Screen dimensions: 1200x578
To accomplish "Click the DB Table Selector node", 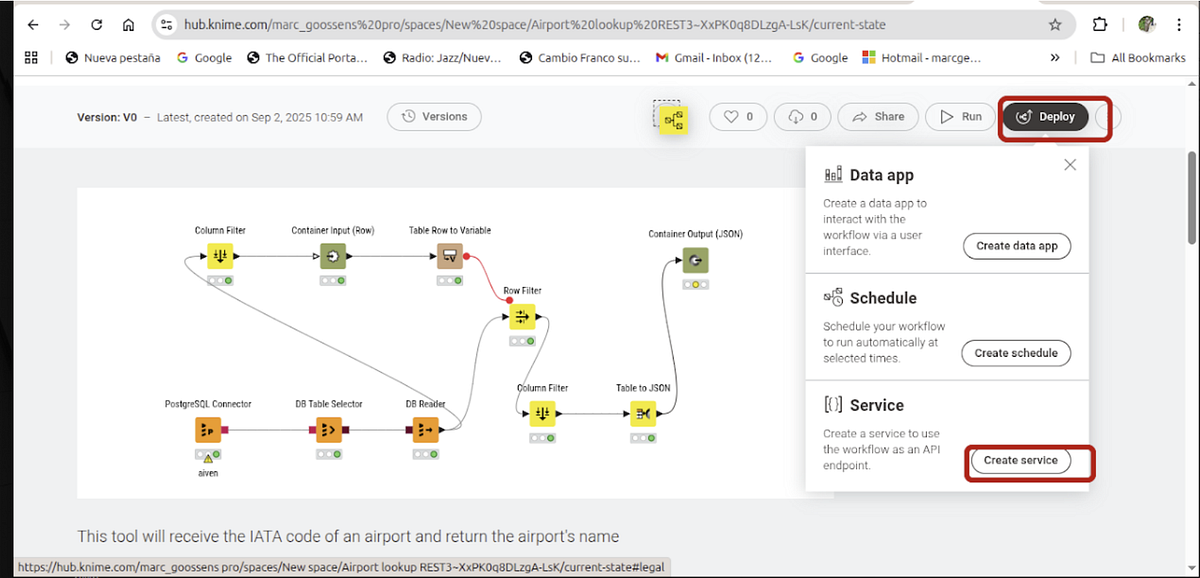I will (330, 430).
